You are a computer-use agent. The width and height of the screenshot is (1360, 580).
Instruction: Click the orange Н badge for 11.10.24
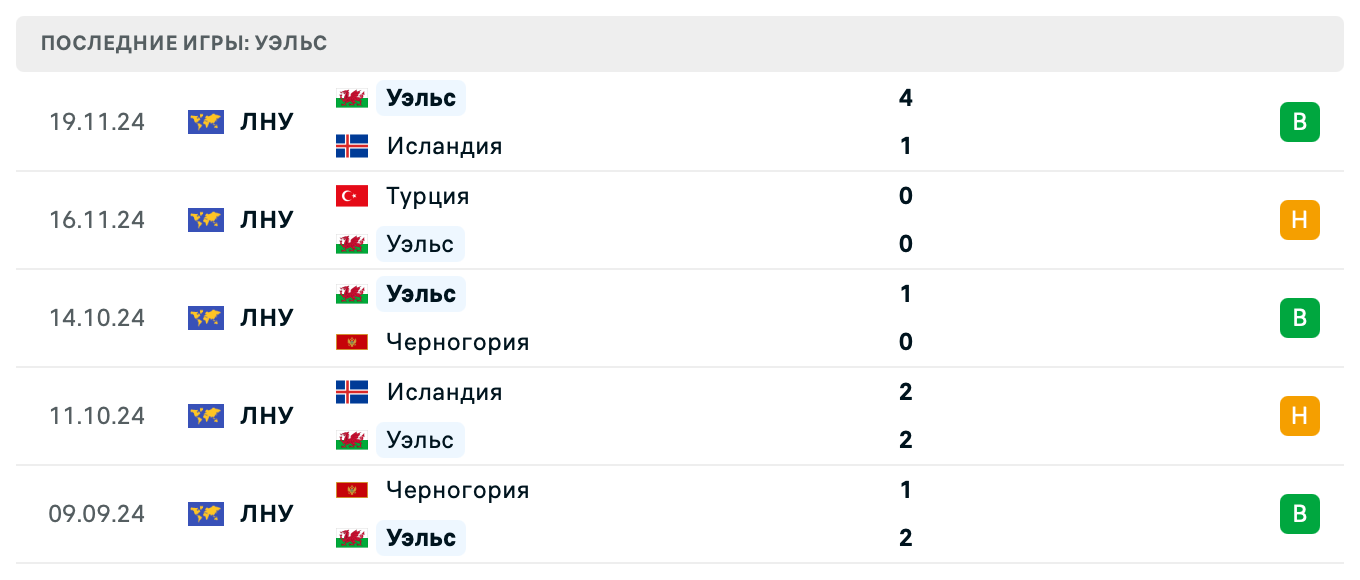1299,416
